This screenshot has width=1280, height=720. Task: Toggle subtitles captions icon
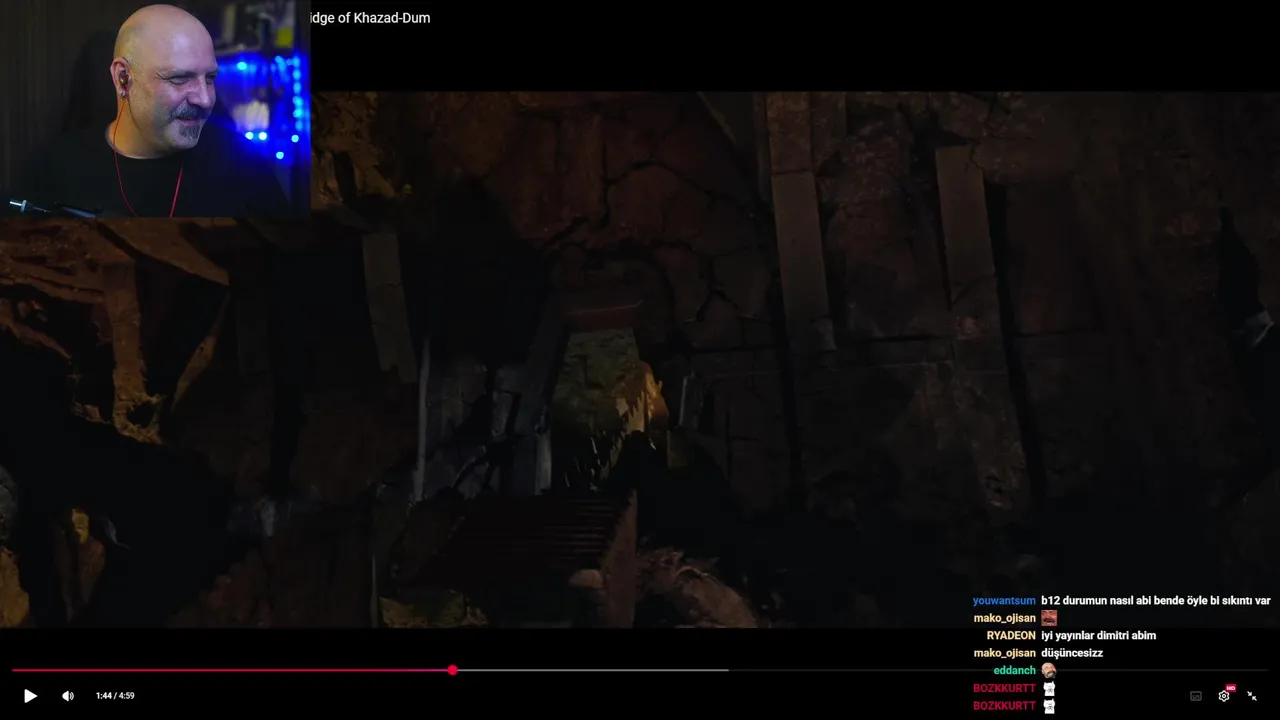tap(1196, 696)
